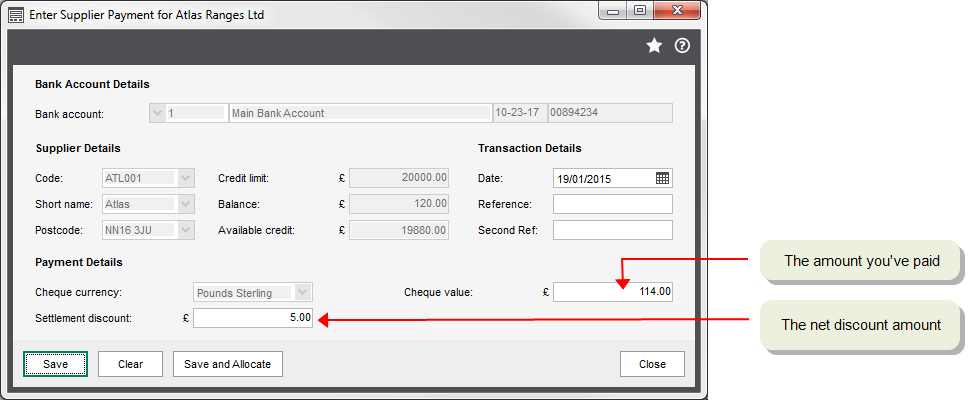Select the Cheque value field
Viewport: 975px width, 400px height.
point(612,292)
